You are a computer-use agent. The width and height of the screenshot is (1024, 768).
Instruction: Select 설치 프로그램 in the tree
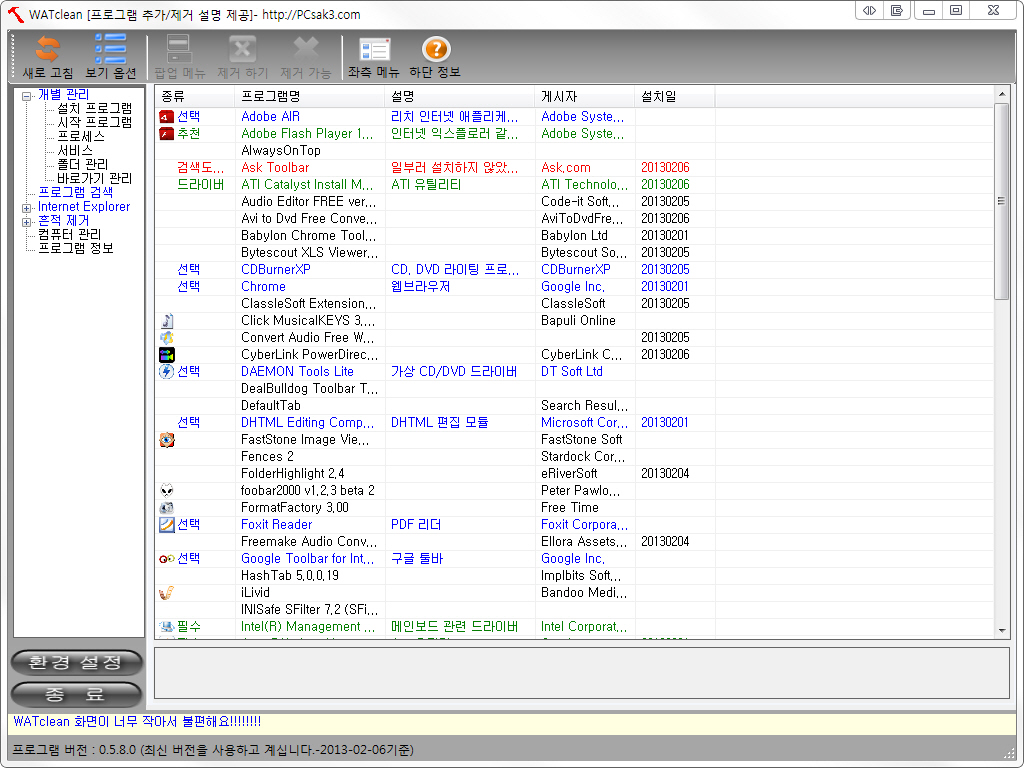(x=94, y=108)
